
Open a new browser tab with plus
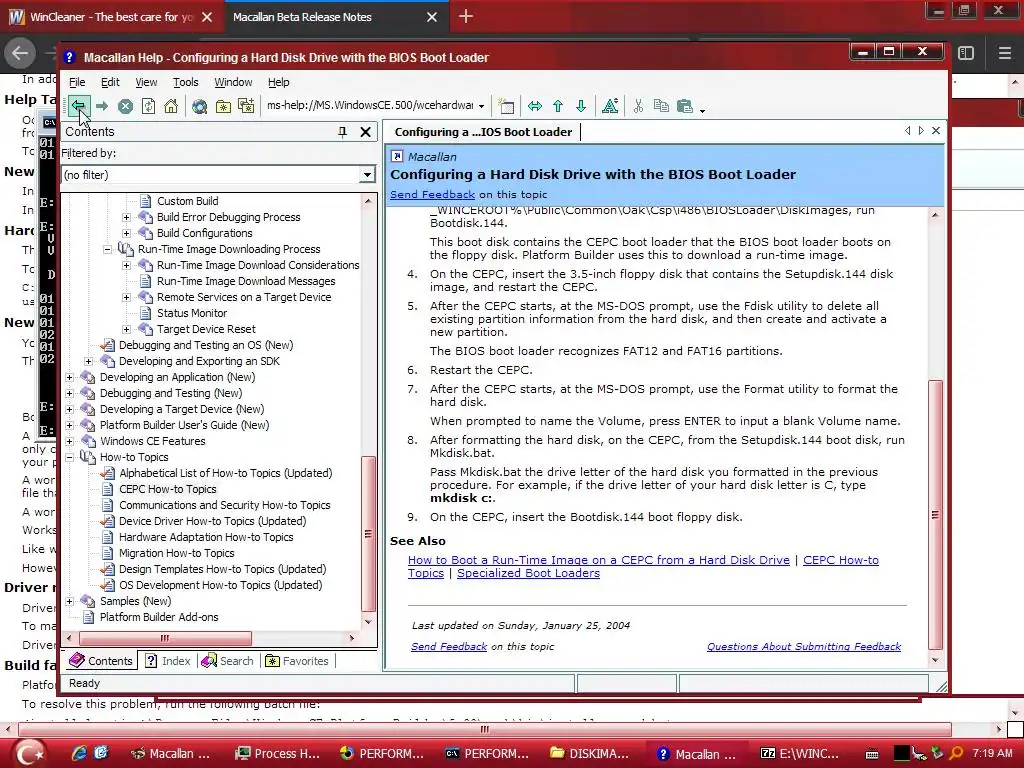[x=466, y=17]
